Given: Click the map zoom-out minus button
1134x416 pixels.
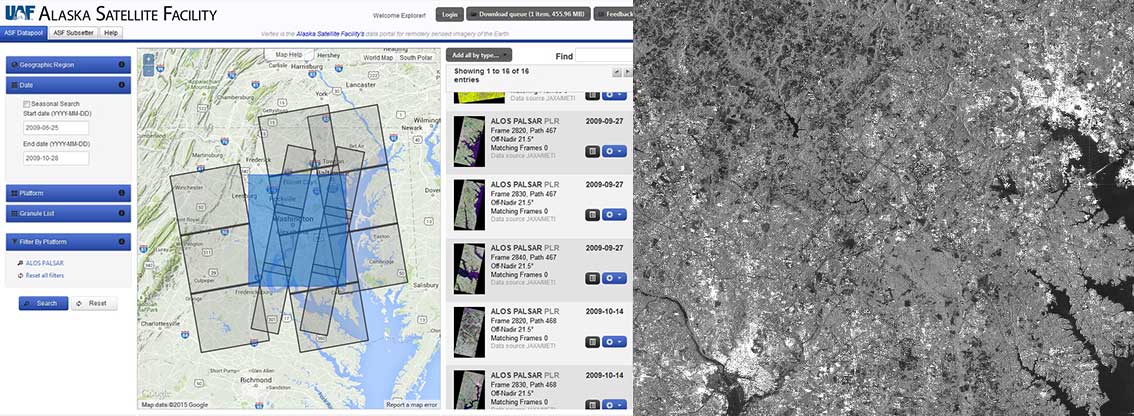Looking at the screenshot, I should pos(148,70).
